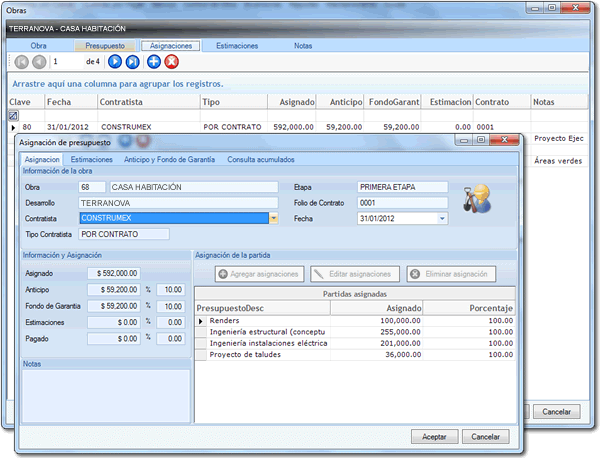600x458 pixels.
Task: Go to previous record in Obras navigator
Action: tap(39, 62)
